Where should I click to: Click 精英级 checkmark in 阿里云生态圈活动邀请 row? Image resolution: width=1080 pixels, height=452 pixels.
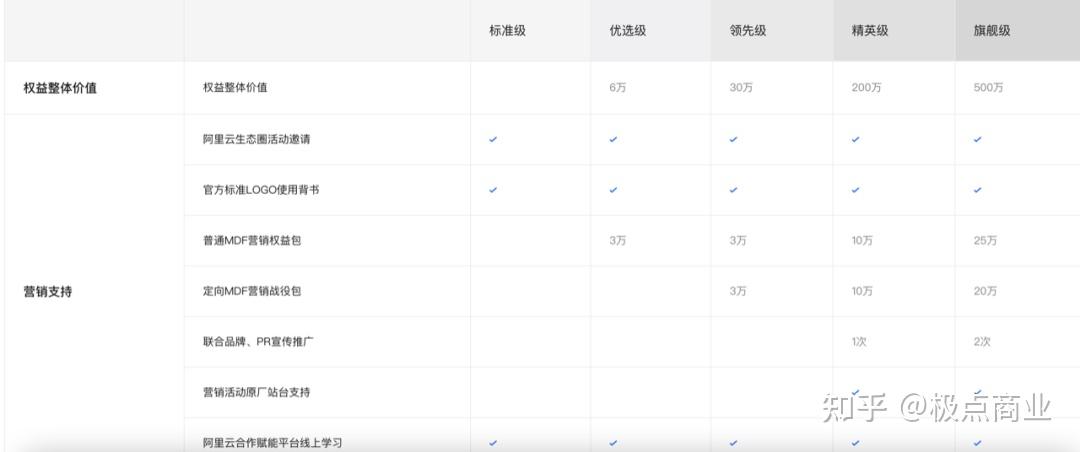(x=855, y=139)
